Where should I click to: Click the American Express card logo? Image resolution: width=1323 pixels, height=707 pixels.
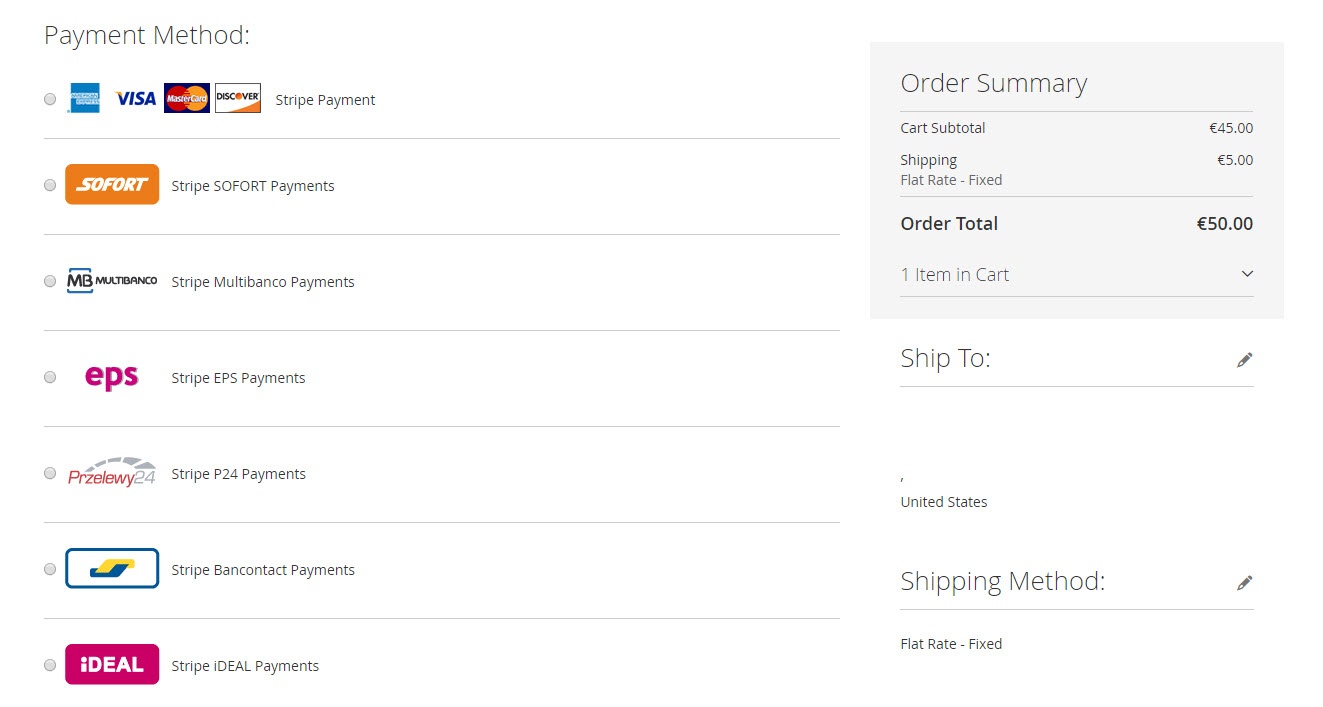(x=84, y=98)
